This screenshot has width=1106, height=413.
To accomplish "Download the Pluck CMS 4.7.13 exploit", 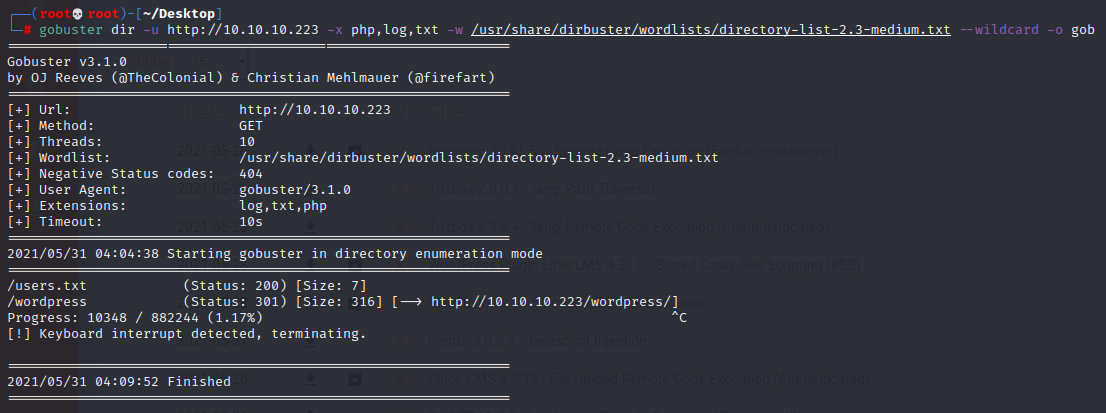I will 310,379.
